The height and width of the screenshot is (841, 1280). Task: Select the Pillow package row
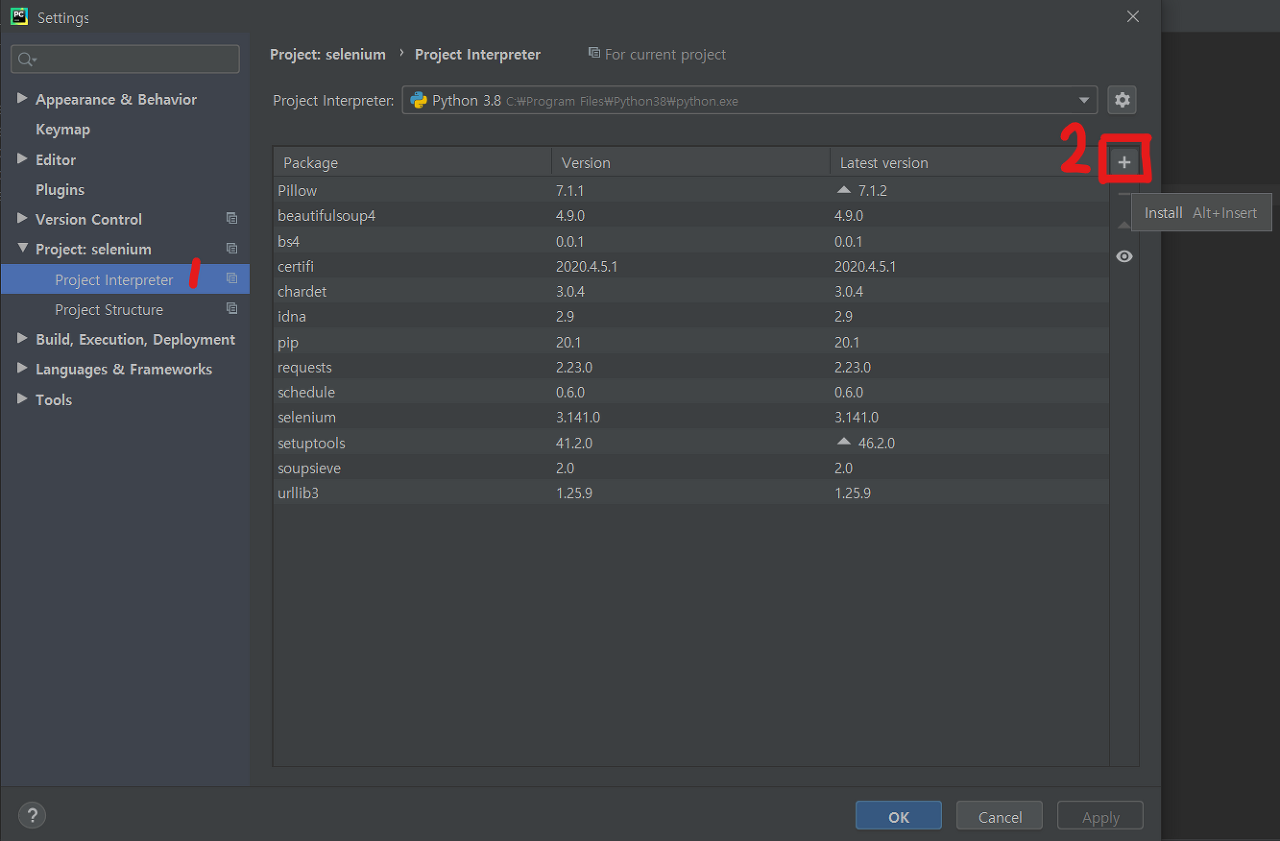click(691, 190)
